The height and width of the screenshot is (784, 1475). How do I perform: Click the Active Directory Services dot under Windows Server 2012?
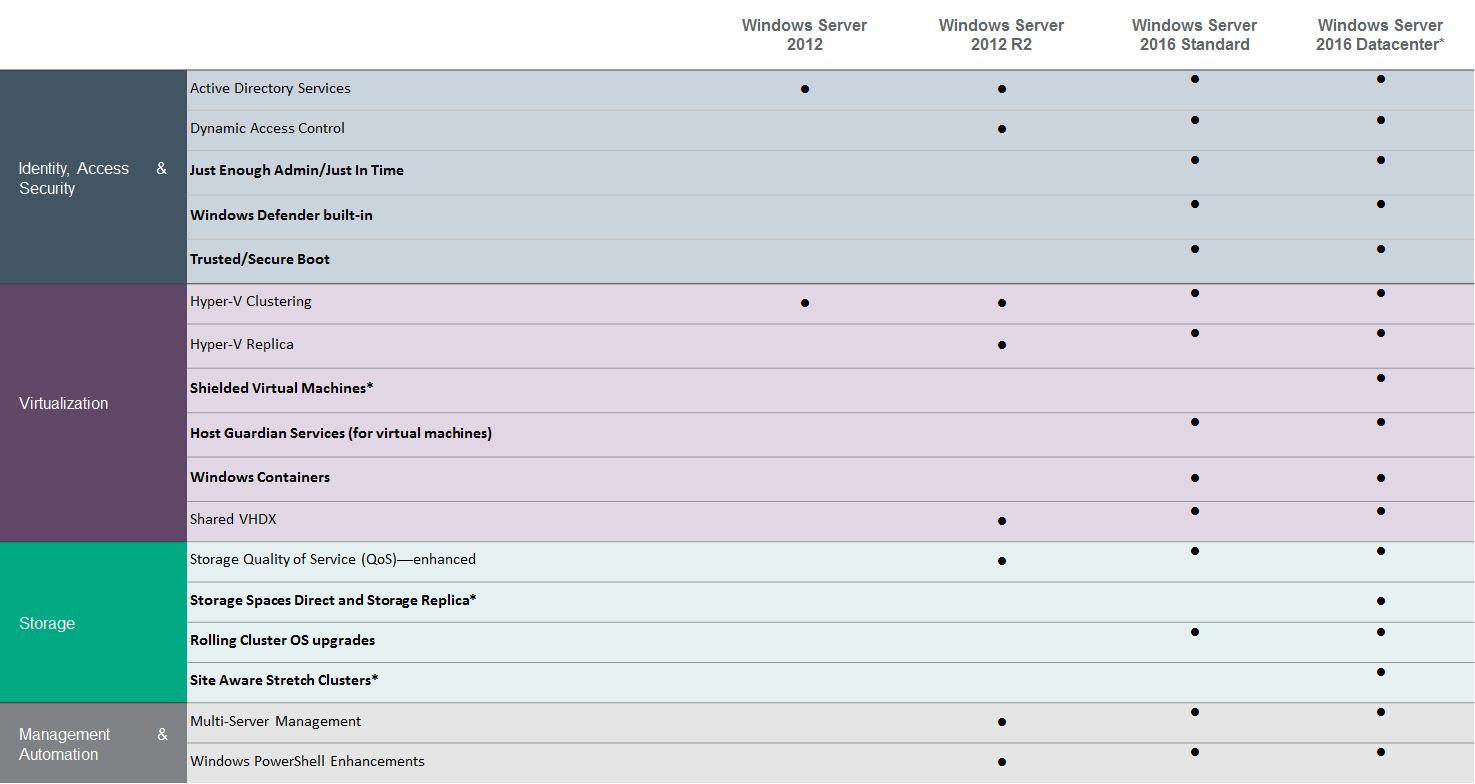tap(805, 89)
